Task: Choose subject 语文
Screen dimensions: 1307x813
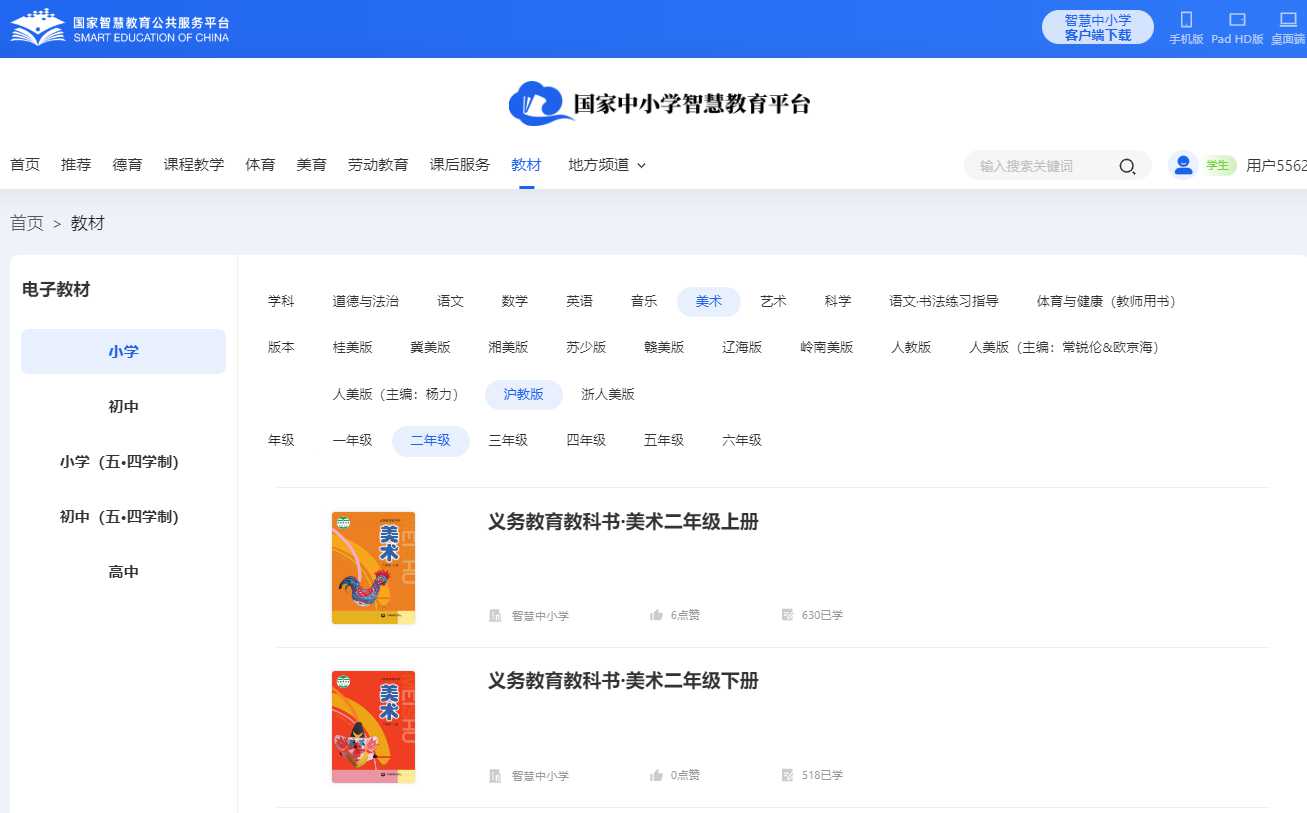Action: pos(450,301)
